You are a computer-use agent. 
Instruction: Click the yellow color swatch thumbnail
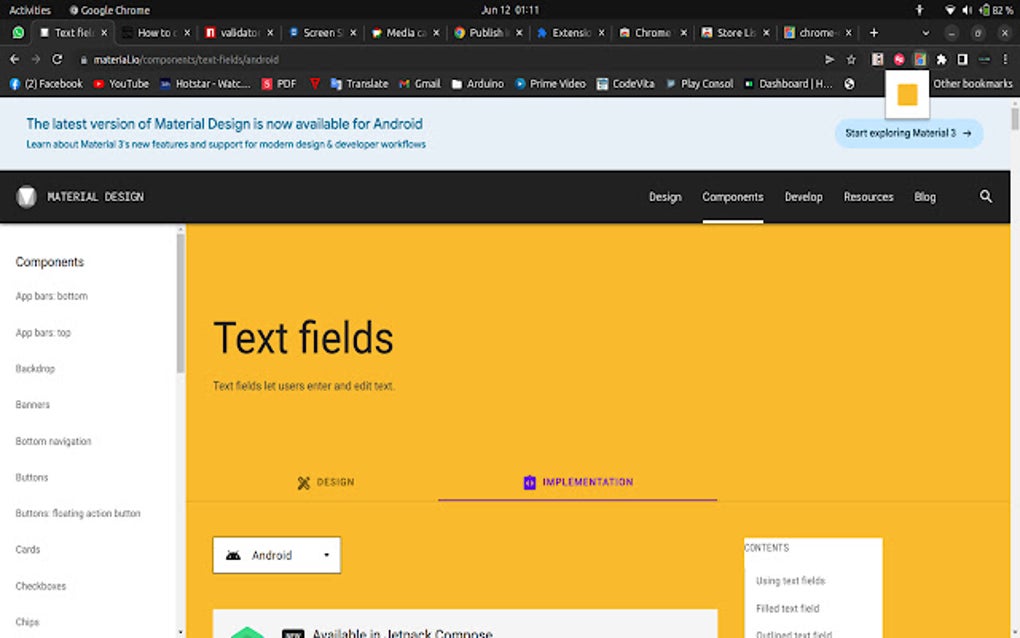click(x=907, y=95)
